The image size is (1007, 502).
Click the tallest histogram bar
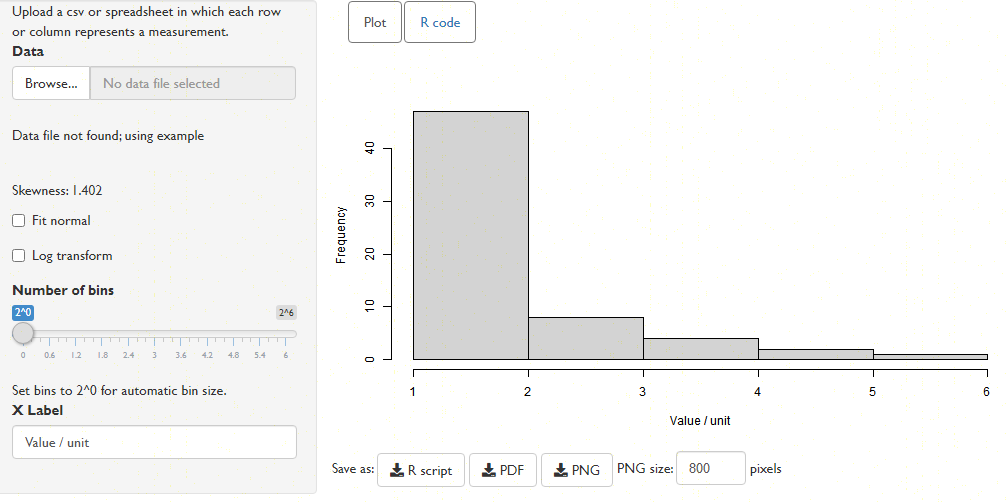[471, 236]
